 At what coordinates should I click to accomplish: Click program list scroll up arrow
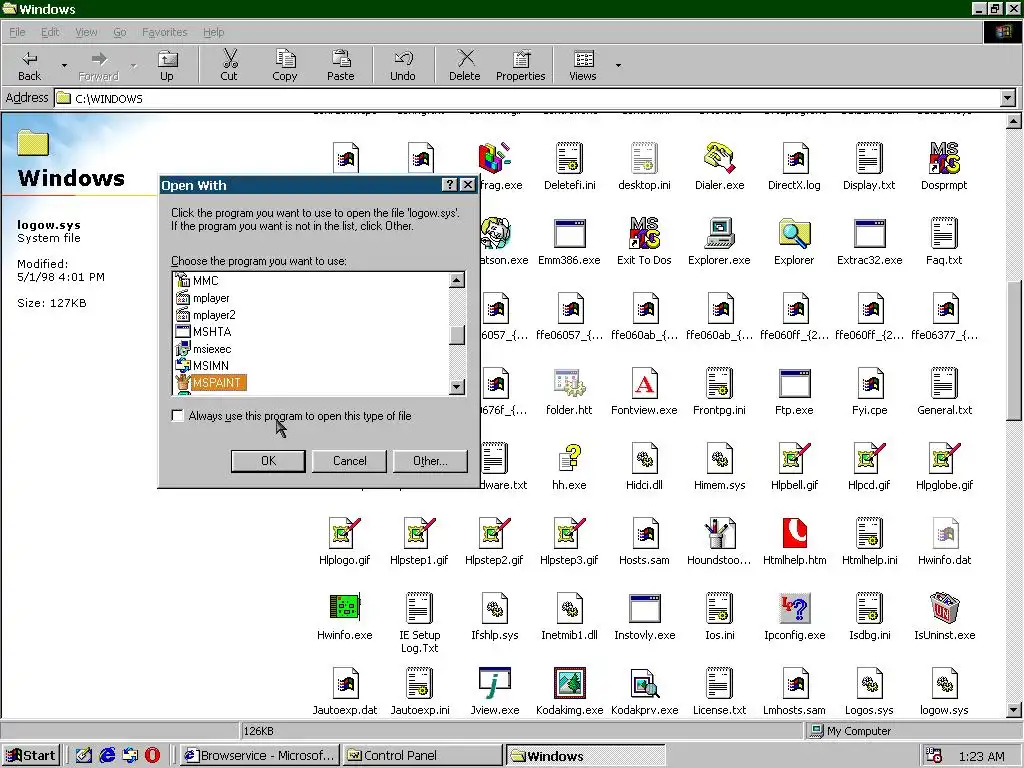click(x=457, y=281)
